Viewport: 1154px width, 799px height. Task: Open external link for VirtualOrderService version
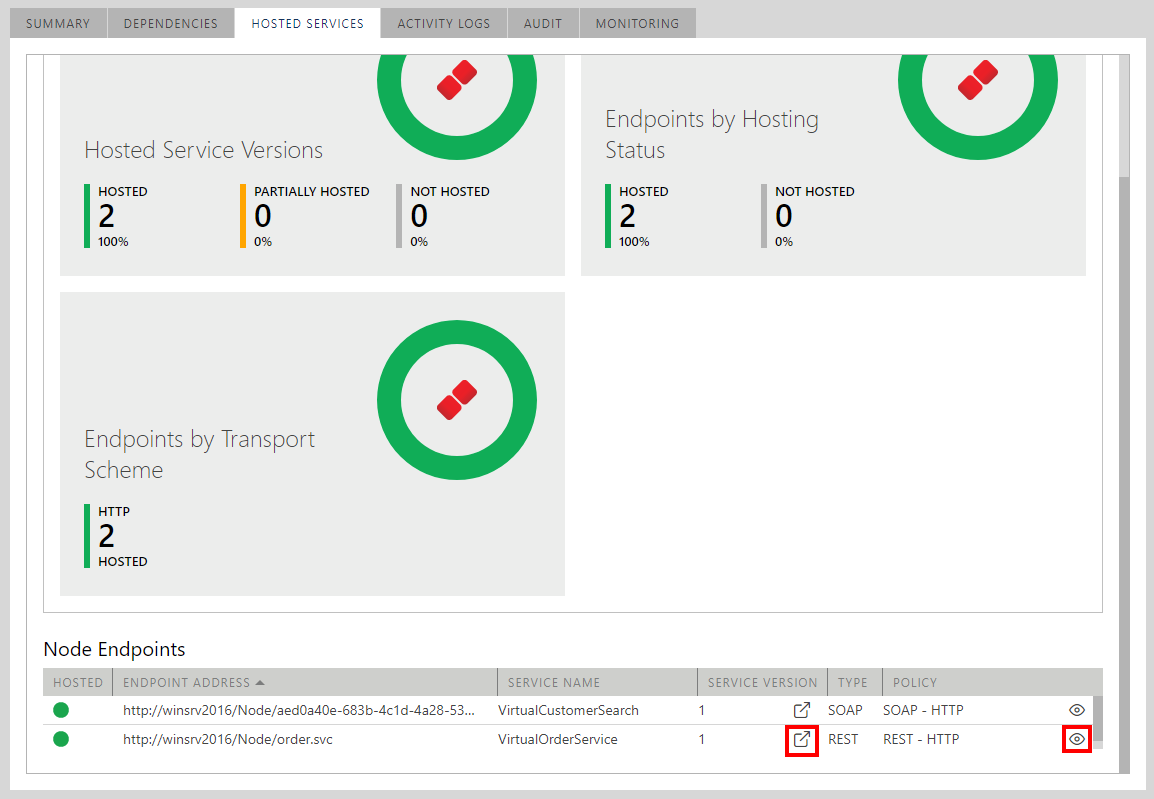tap(801, 740)
